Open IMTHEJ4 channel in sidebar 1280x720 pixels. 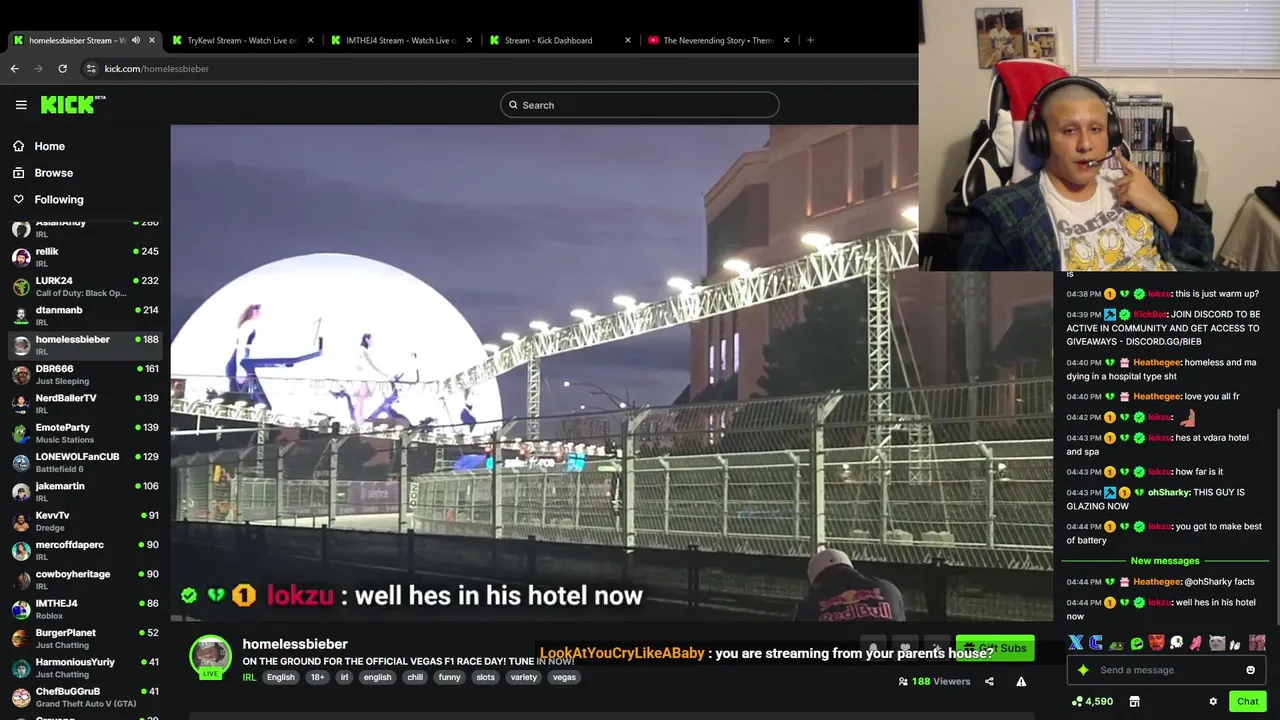pyautogui.click(x=85, y=609)
